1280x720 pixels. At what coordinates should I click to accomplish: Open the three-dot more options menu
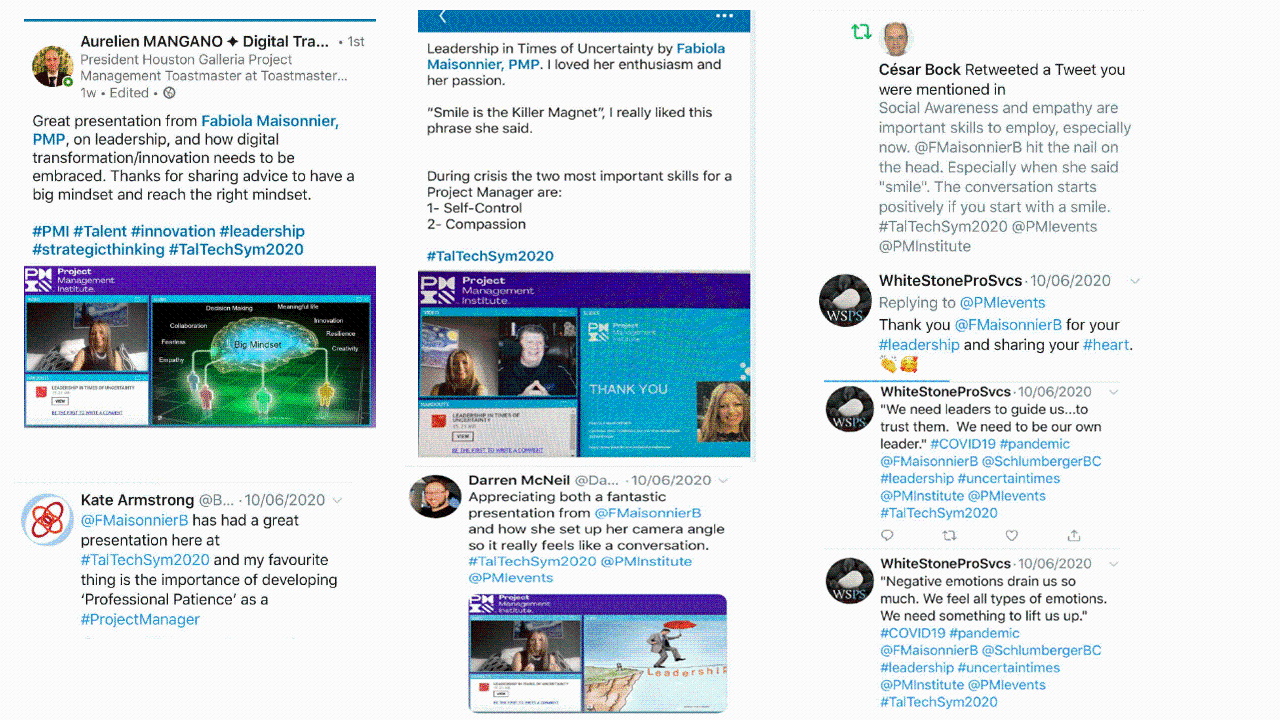724,17
